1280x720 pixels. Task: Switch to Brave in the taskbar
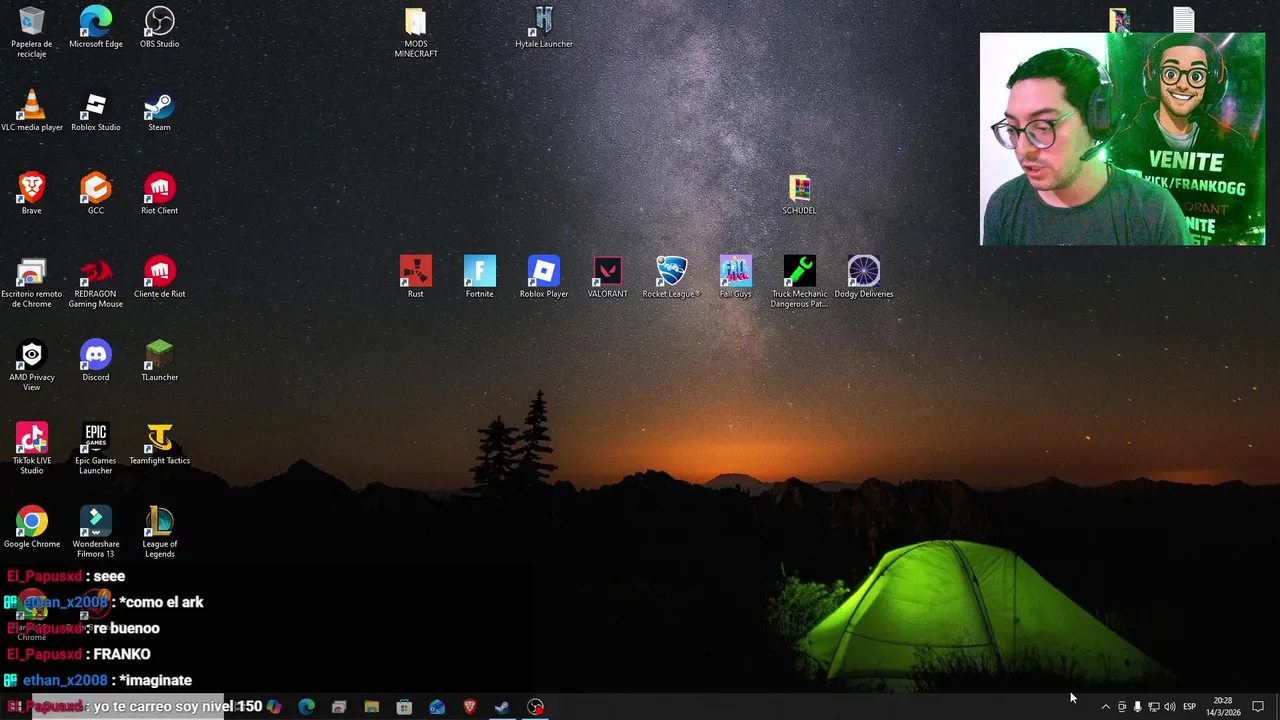click(x=470, y=707)
